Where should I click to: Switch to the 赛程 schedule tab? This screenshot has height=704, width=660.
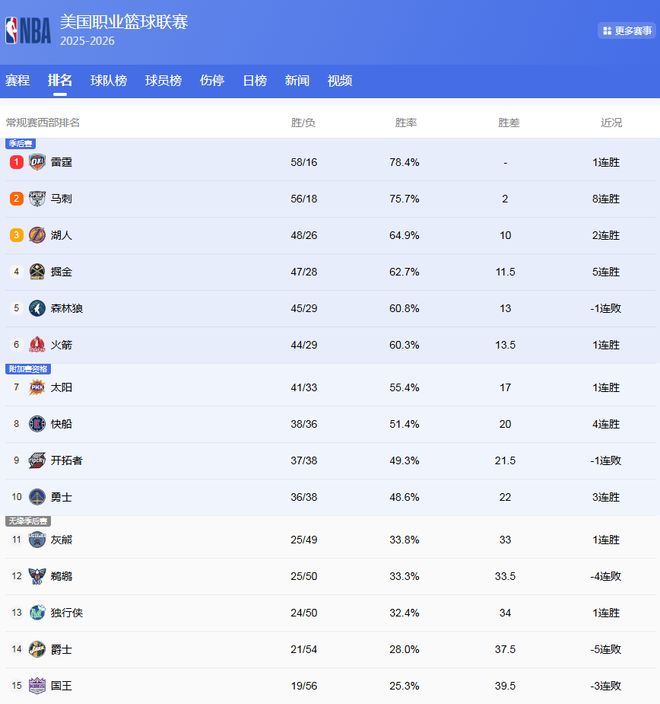17,81
